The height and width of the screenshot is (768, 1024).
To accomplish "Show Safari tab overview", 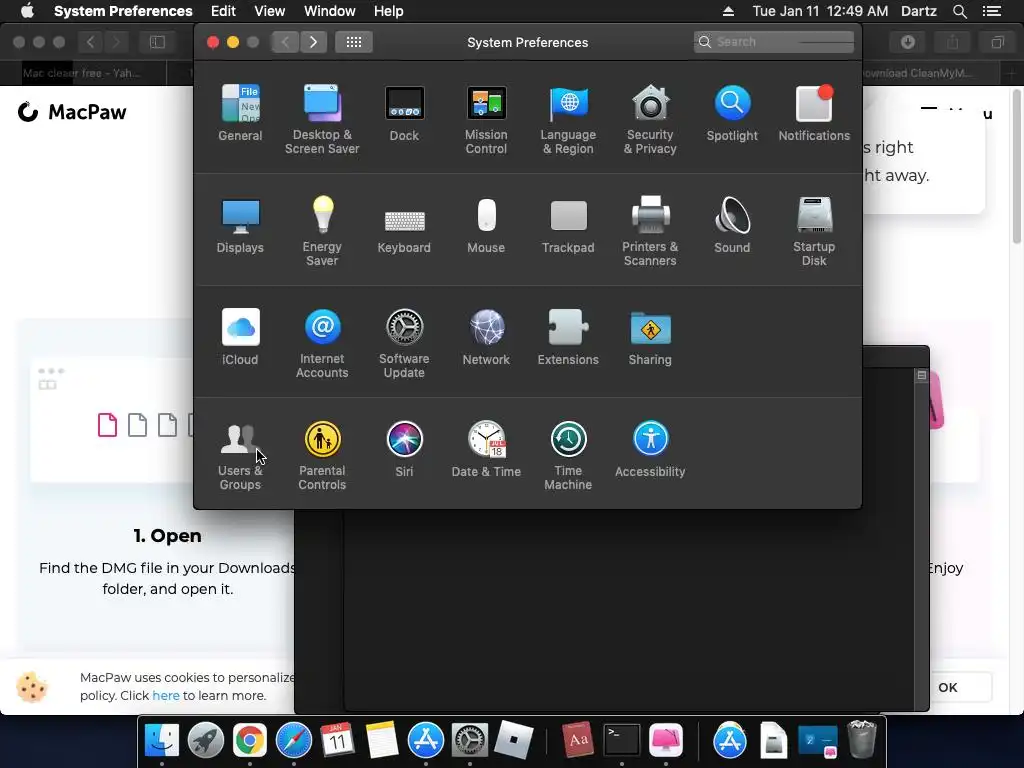I will [997, 42].
